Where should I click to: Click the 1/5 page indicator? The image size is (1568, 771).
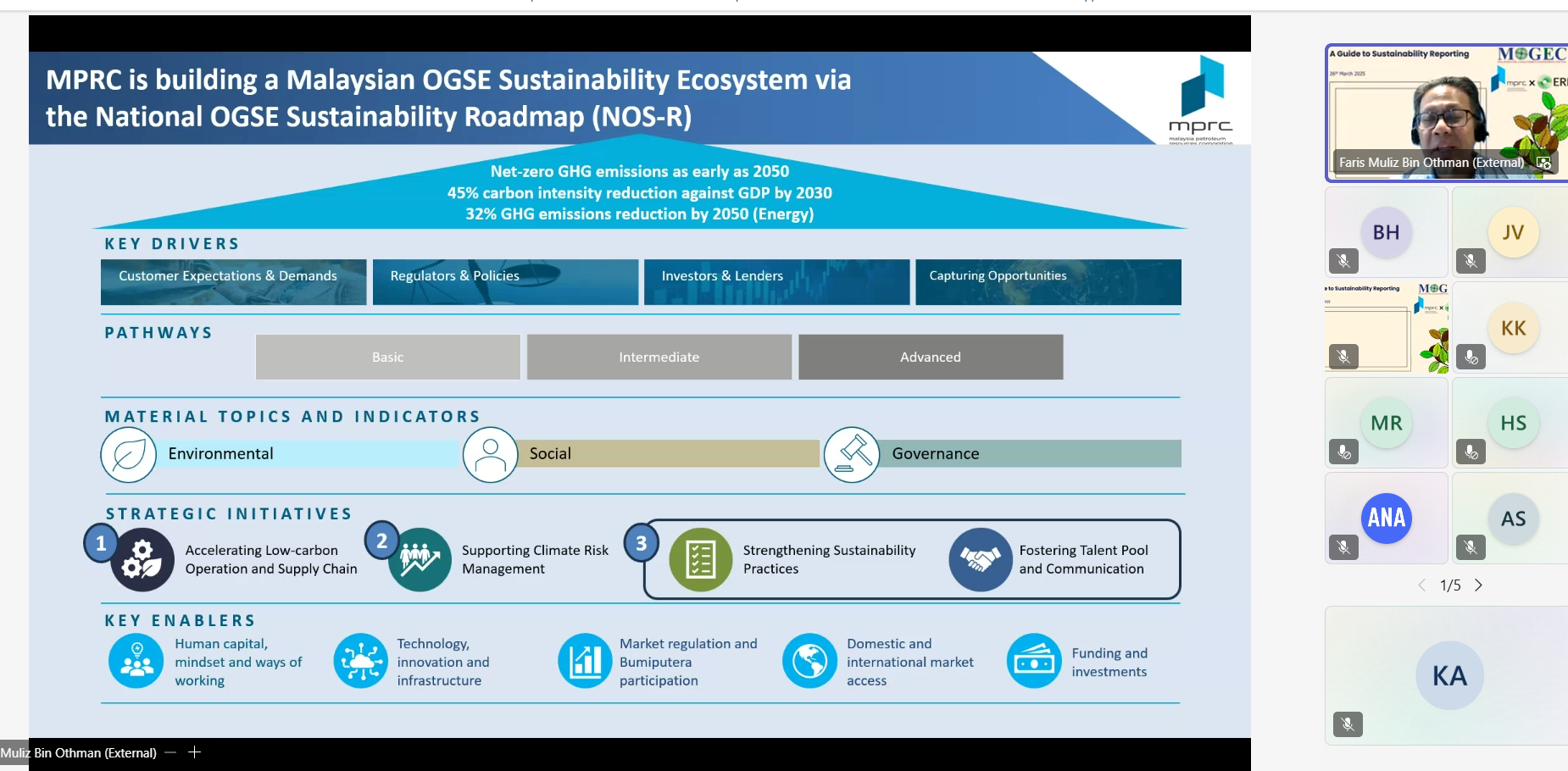(1450, 585)
